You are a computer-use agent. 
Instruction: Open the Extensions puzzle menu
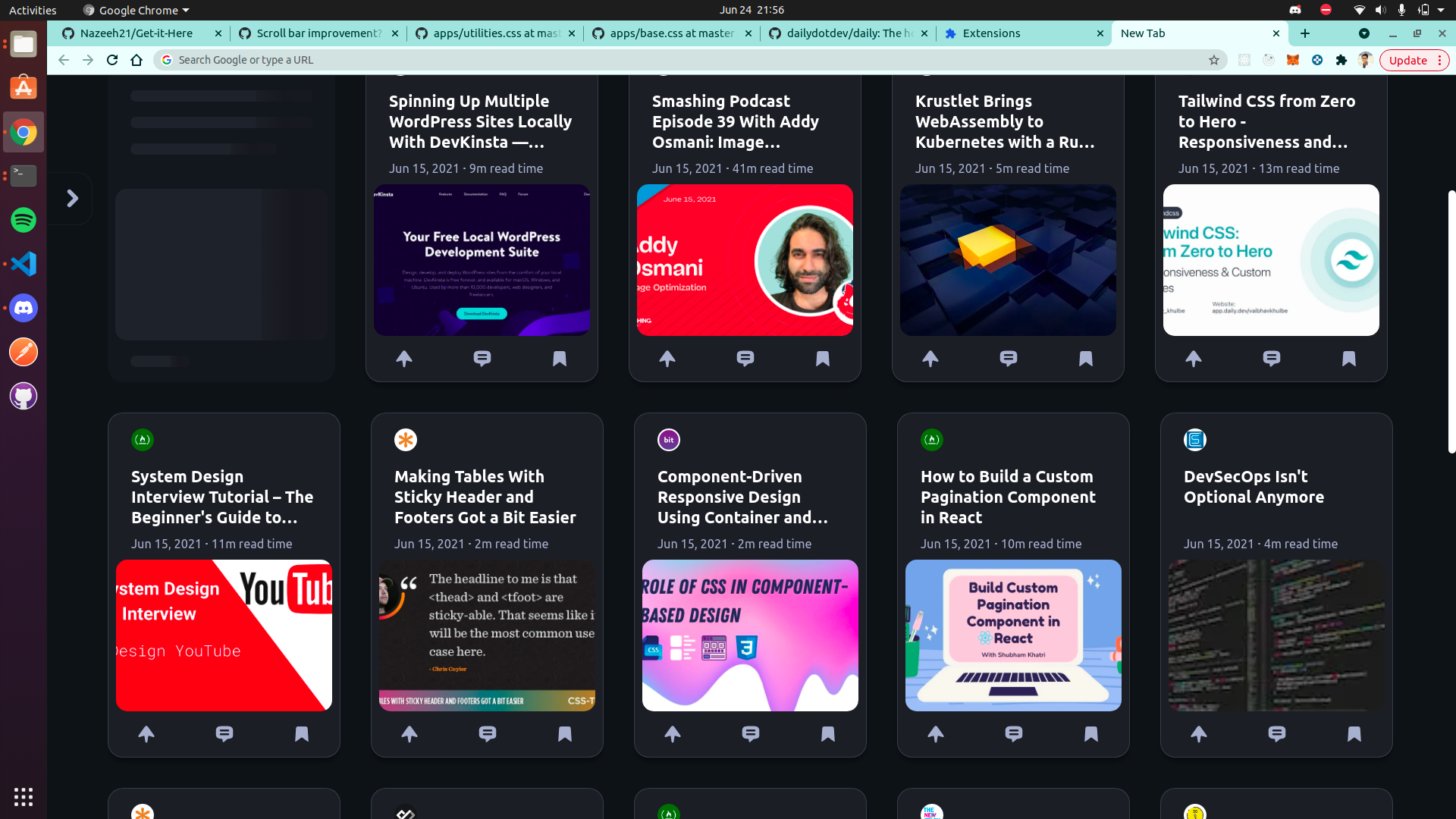pyautogui.click(x=1341, y=60)
